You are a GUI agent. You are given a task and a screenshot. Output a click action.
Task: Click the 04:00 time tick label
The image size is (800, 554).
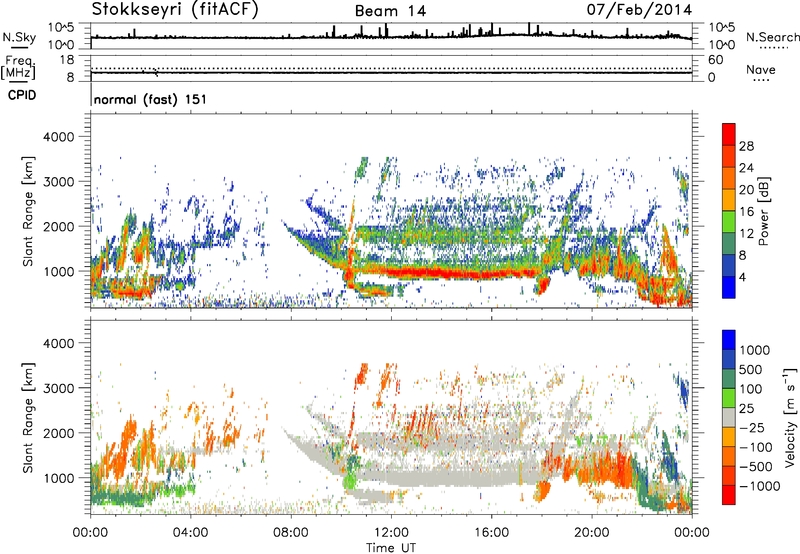click(190, 533)
